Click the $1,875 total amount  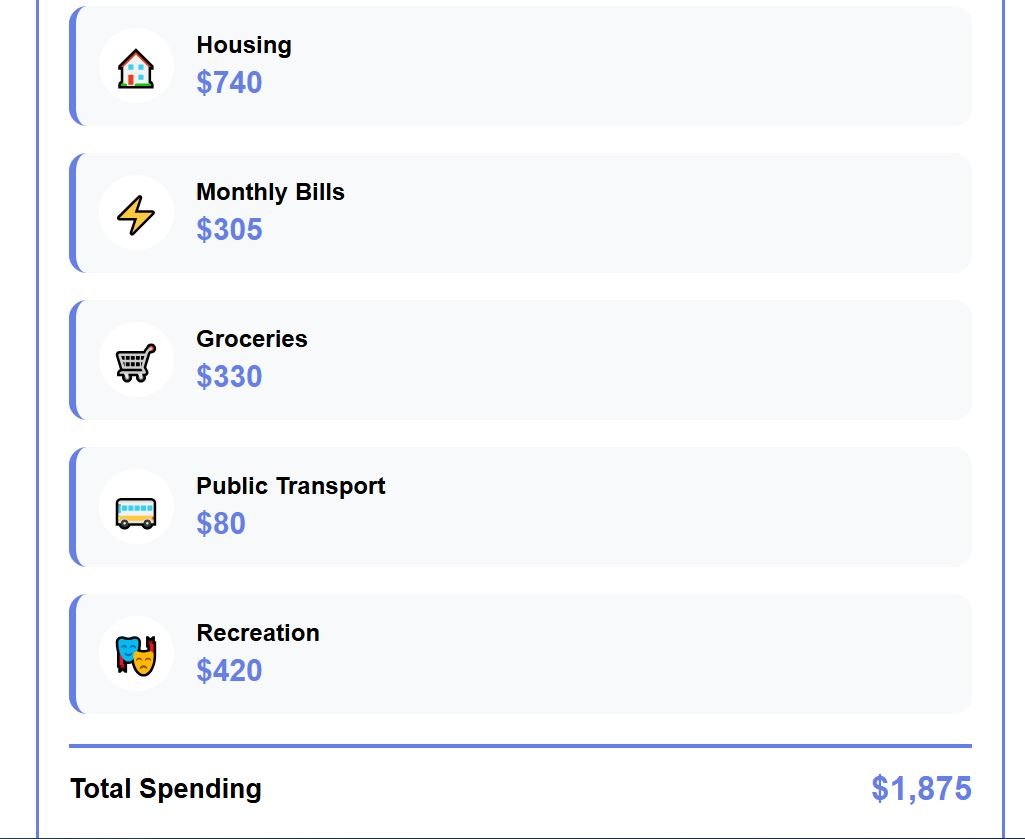coord(921,789)
